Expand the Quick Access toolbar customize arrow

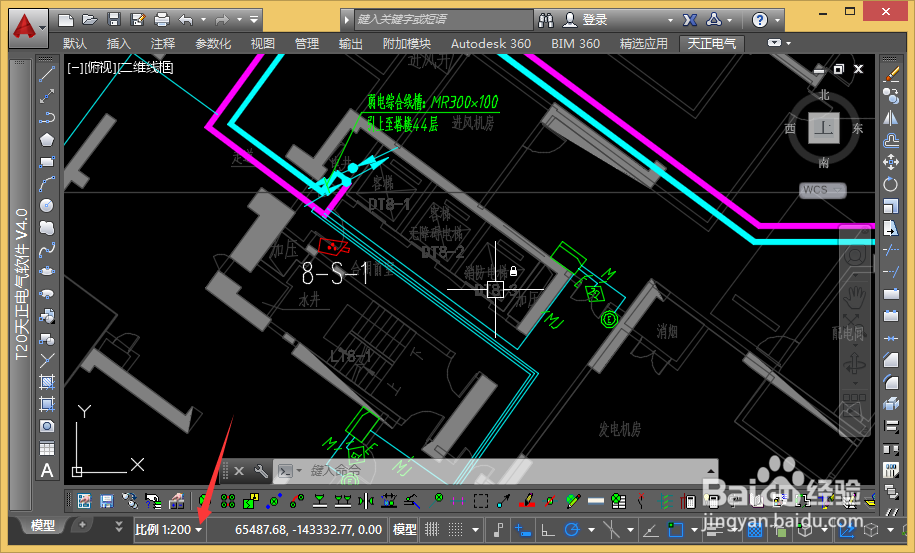[254, 20]
